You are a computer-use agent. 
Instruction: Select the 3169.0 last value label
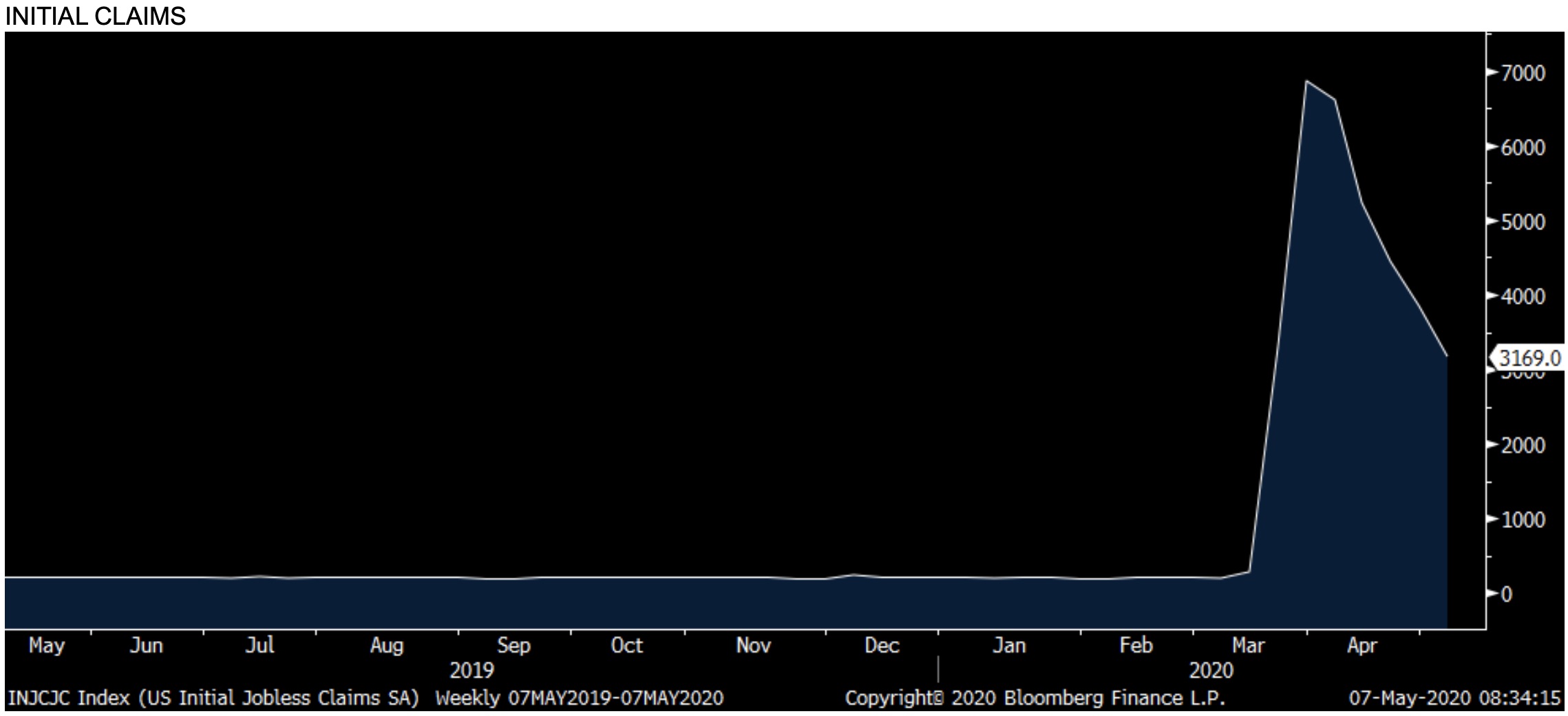click(1529, 358)
